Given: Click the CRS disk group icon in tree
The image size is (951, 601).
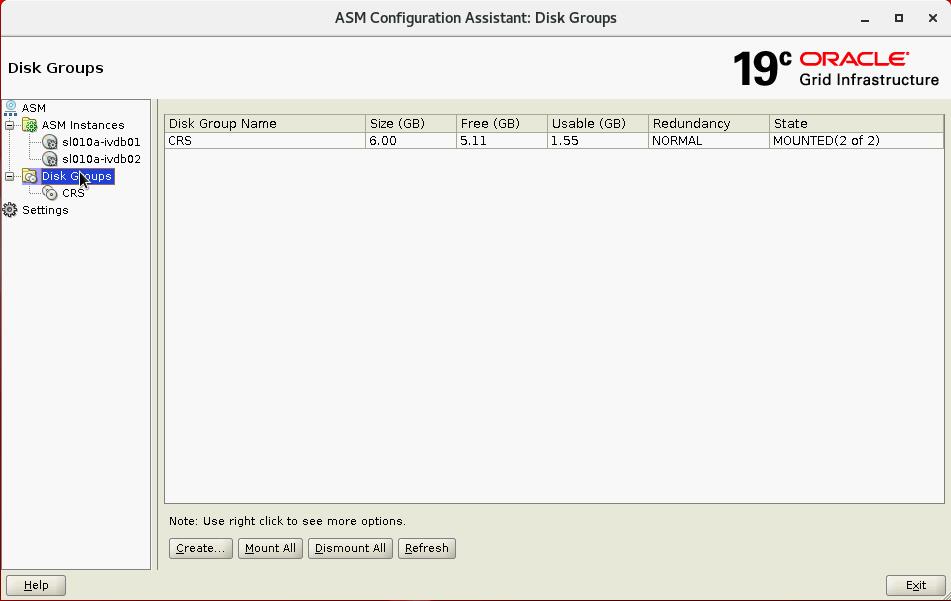Looking at the screenshot, I should pos(50,193).
